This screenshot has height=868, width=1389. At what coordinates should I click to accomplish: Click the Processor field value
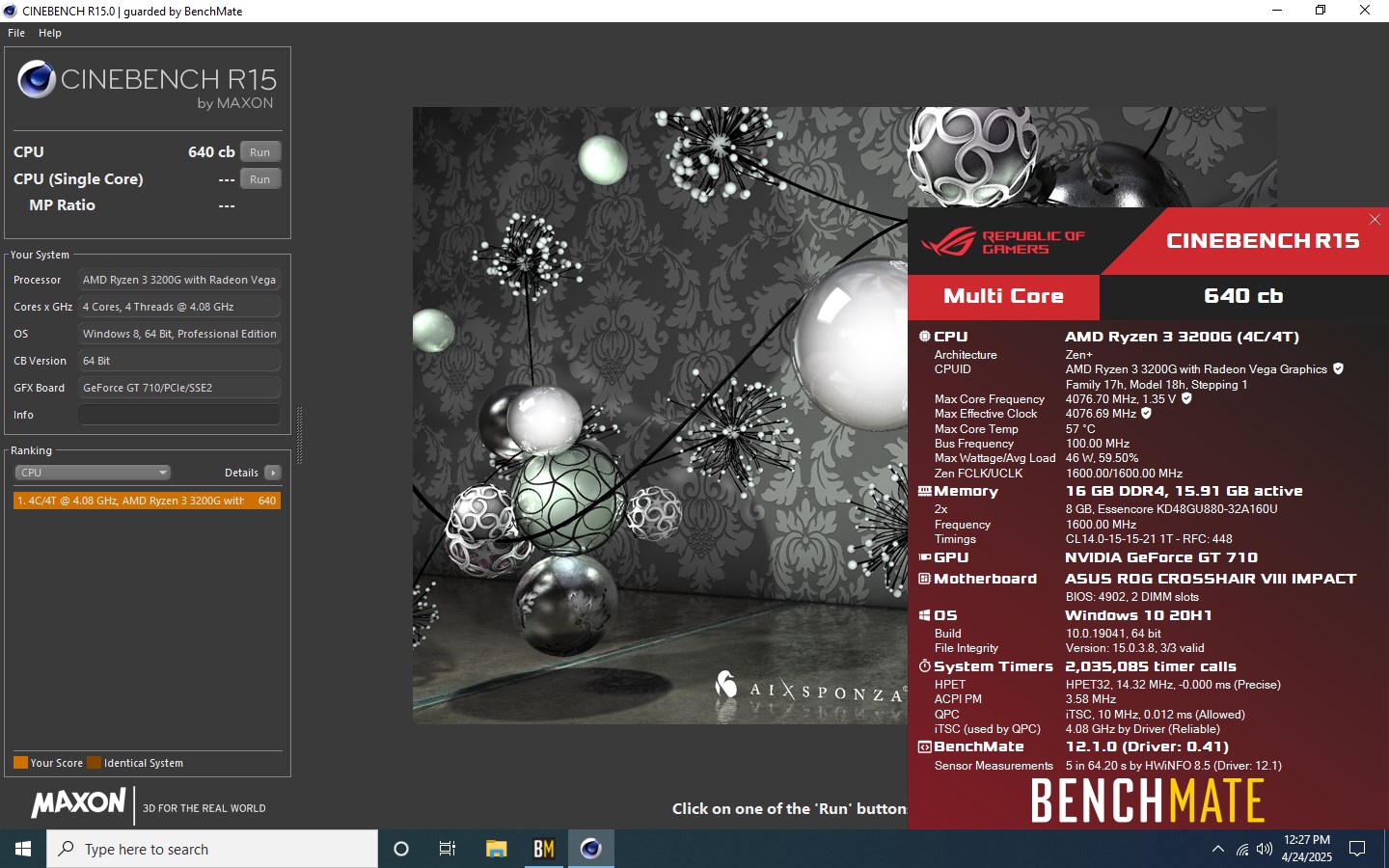[179, 280]
